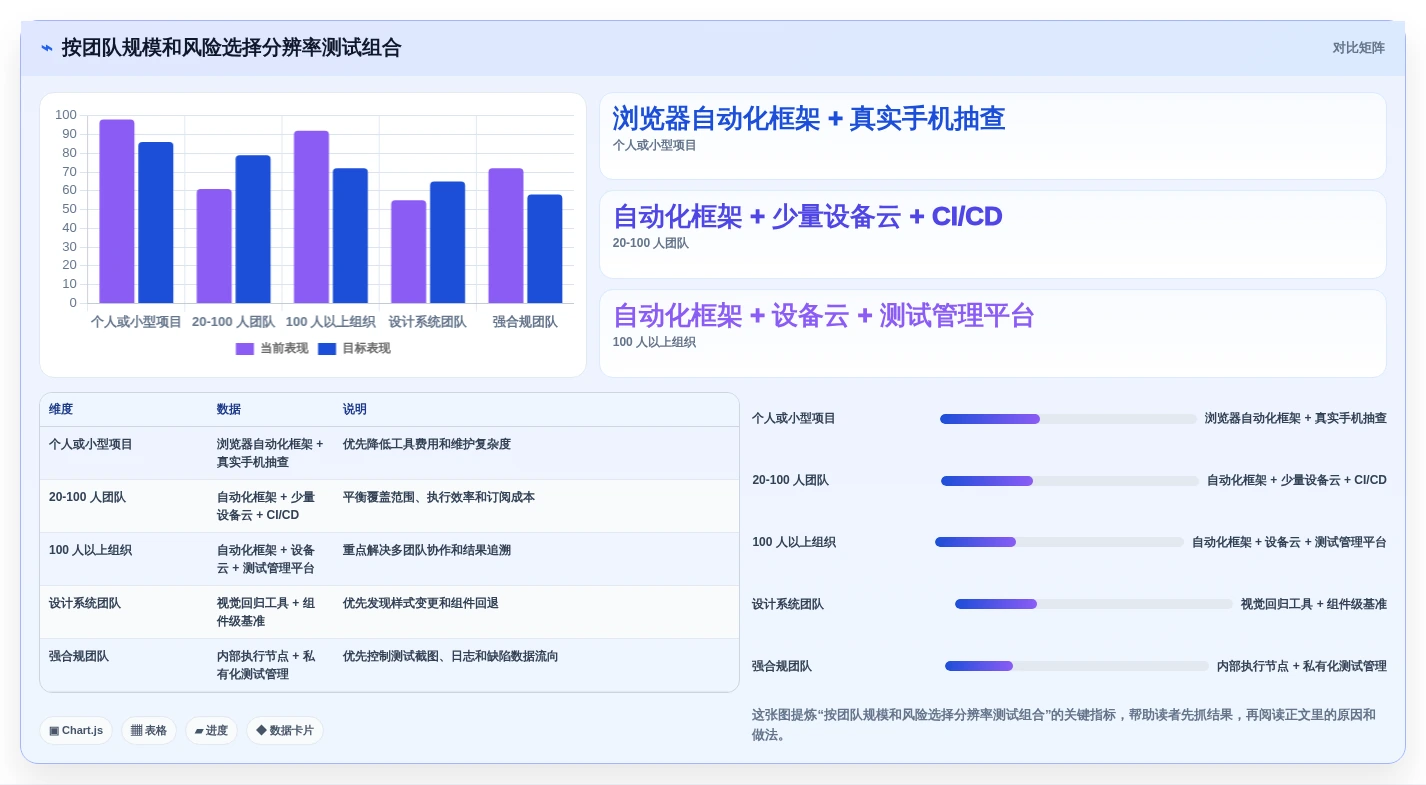
Task: Click the progress bar for 强合规团队
Action: pyautogui.click(x=1077, y=667)
